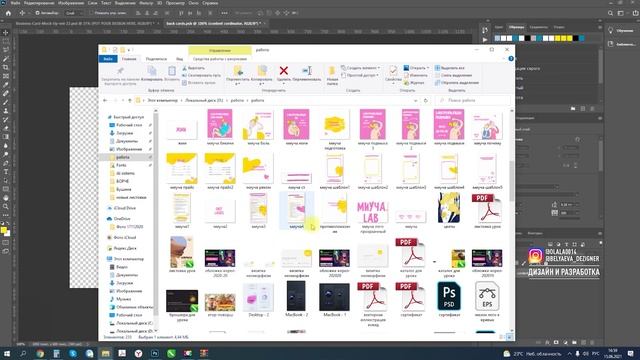Click Скопировать путь in ribbon
The width and height of the screenshot is (640, 360).
(201, 75)
